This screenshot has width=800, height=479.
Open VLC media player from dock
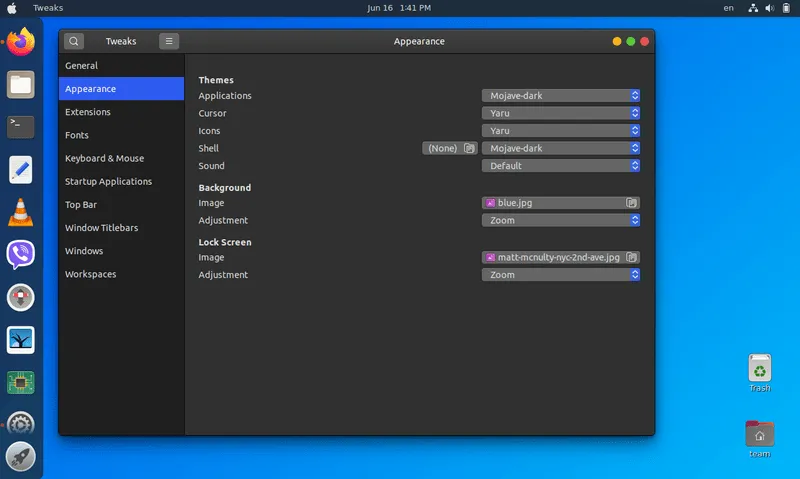[20, 212]
